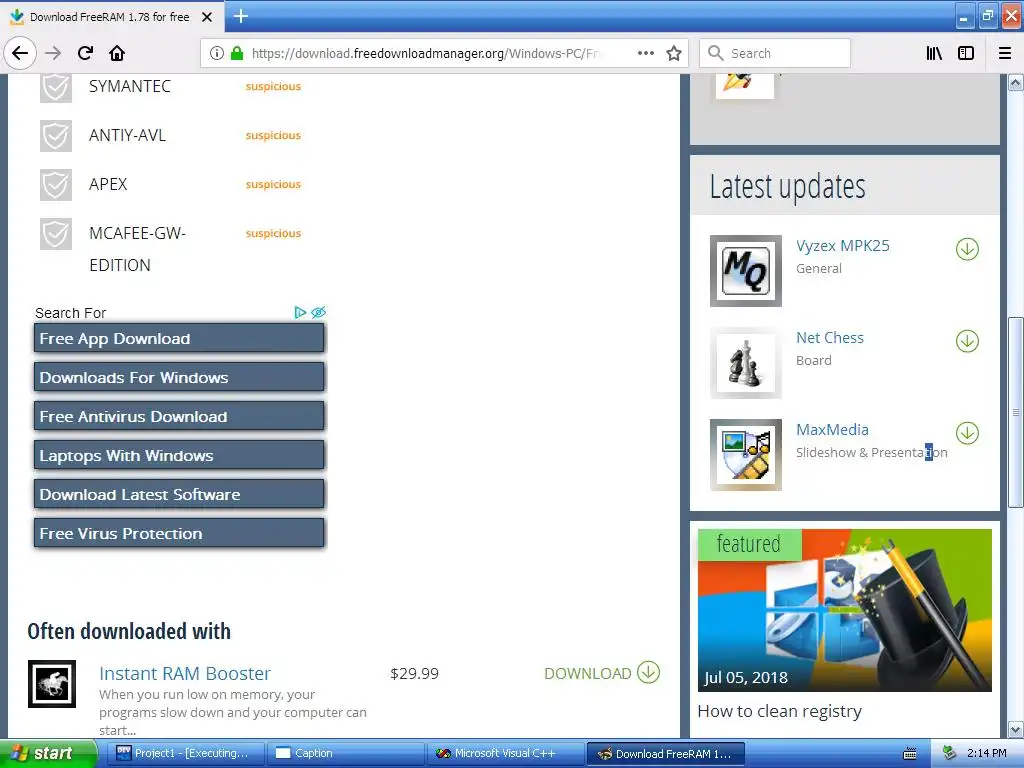
Task: Open the Downloads For Windows ad link
Action: pos(179,377)
